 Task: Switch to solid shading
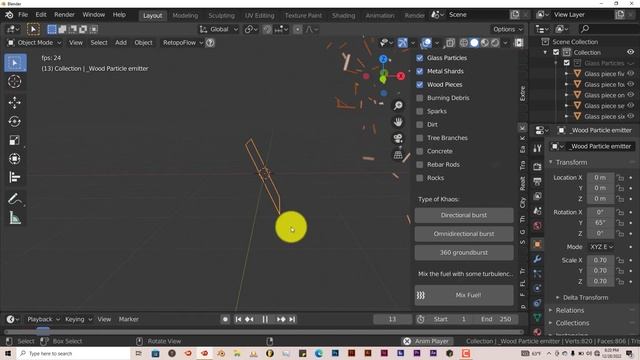coord(474,42)
